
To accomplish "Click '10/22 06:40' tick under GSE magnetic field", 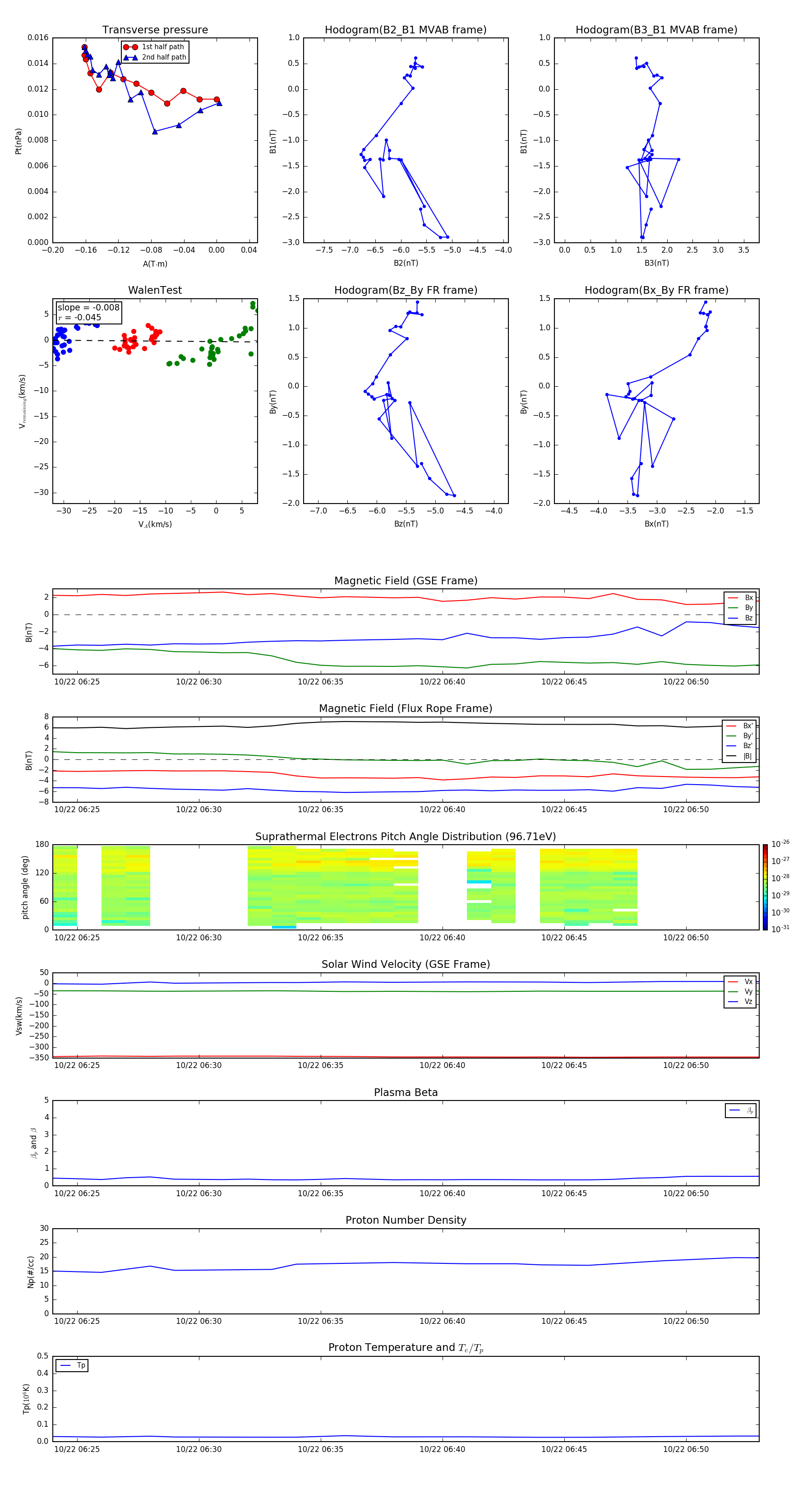I will pyautogui.click(x=442, y=681).
